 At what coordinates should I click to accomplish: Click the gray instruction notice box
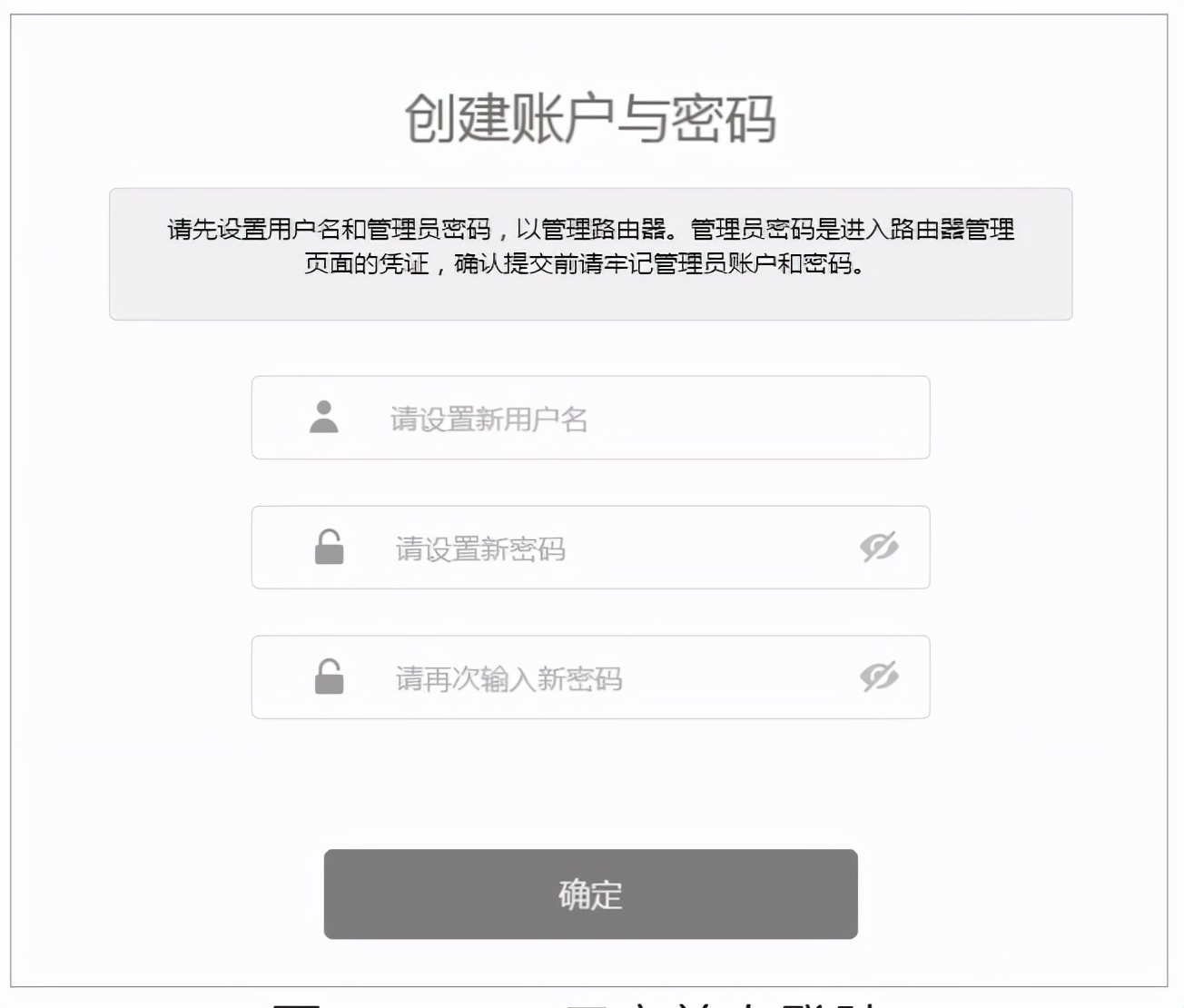point(592,252)
